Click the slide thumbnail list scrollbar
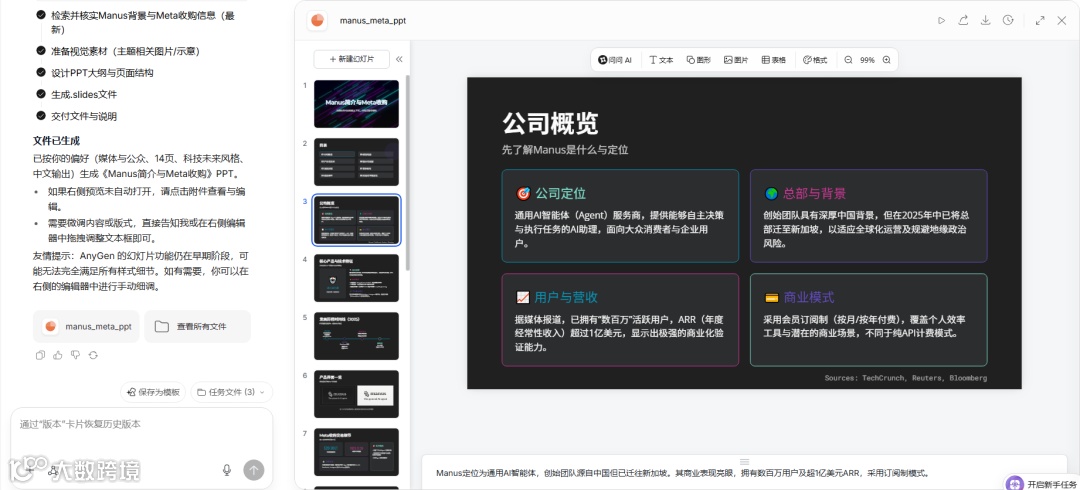The image size is (1080, 490). (407, 172)
